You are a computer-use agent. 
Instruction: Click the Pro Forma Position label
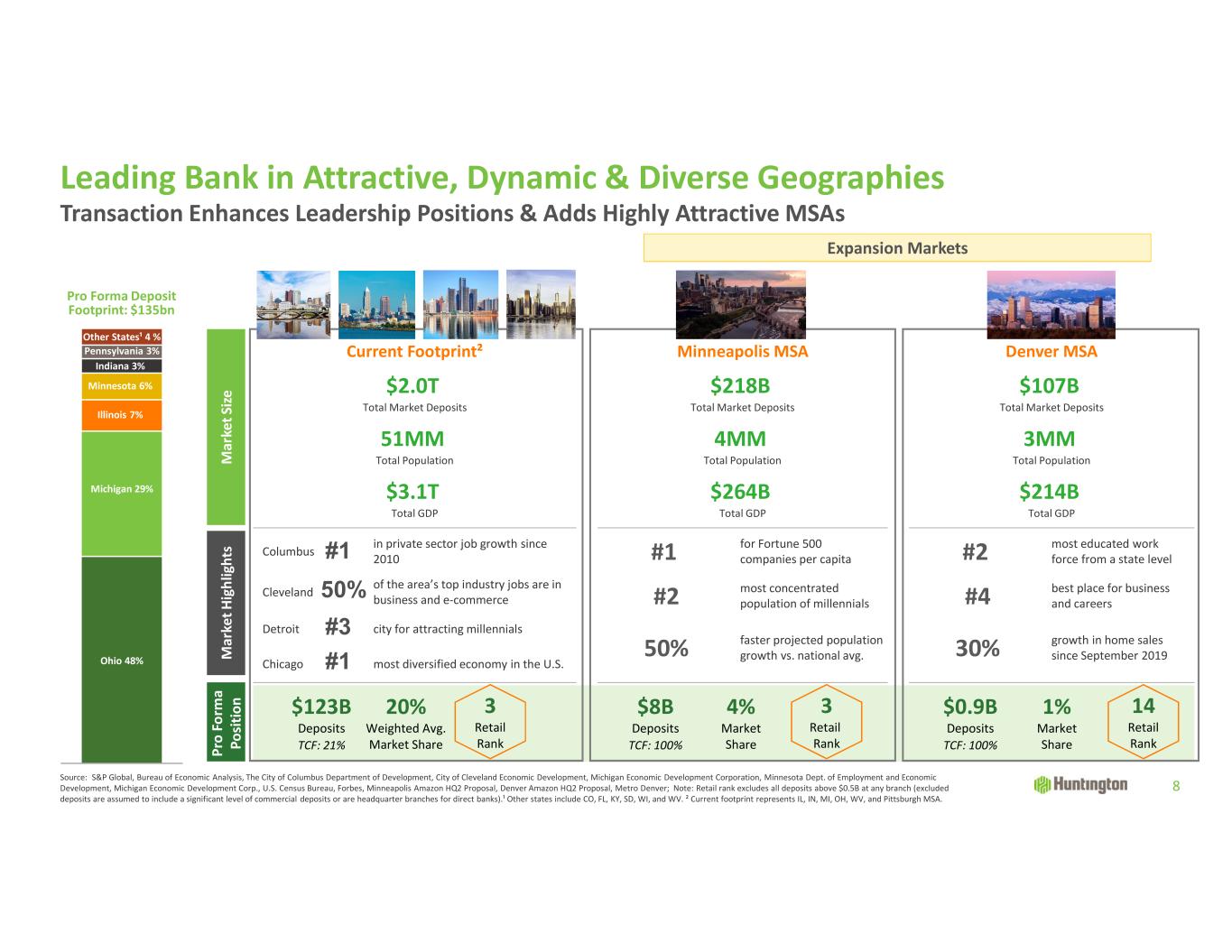tap(226, 724)
